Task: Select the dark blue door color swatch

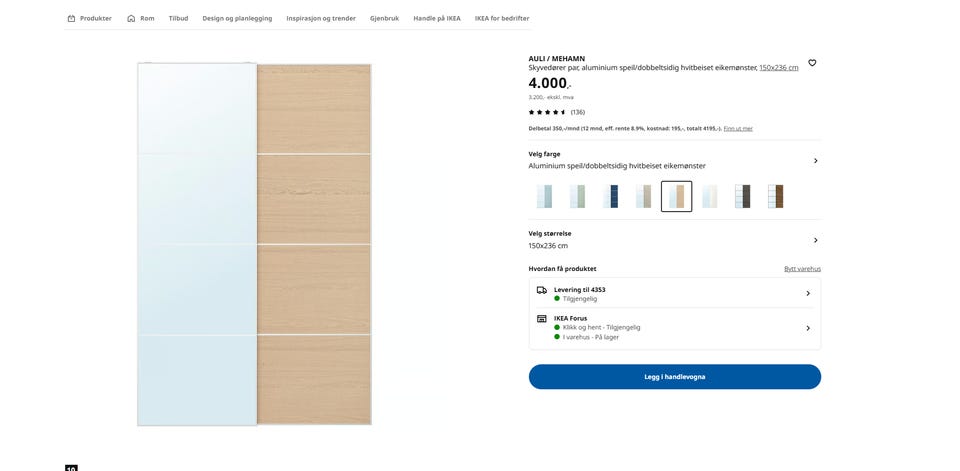Action: (610, 196)
